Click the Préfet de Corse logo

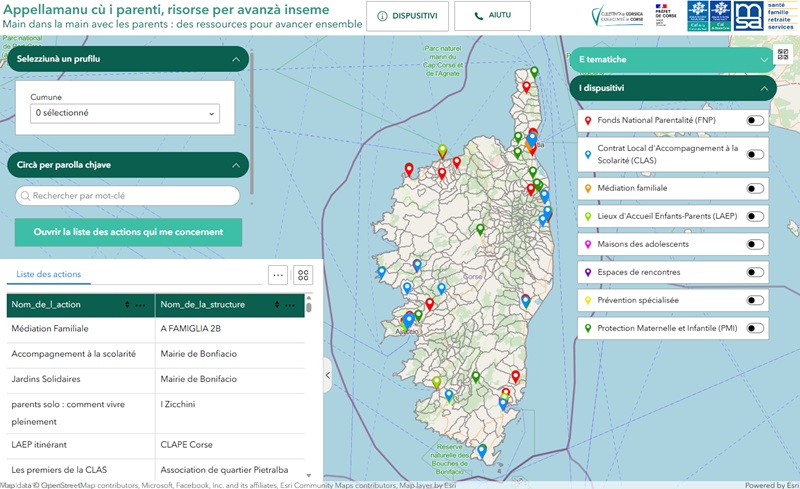click(x=666, y=15)
